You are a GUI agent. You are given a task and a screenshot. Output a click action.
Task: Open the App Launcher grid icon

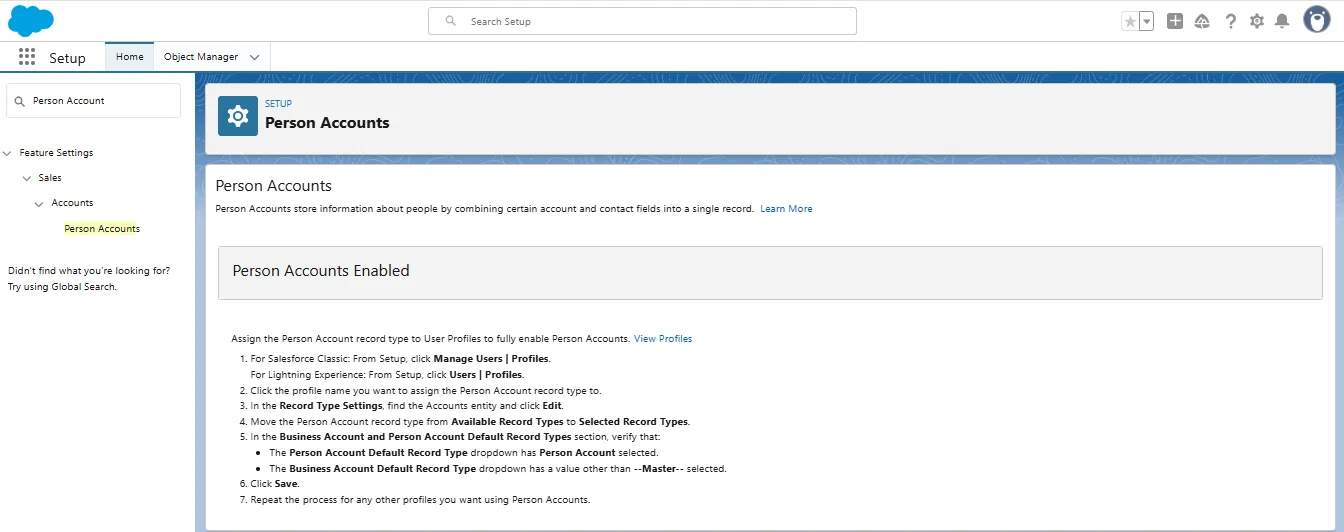(x=27, y=57)
